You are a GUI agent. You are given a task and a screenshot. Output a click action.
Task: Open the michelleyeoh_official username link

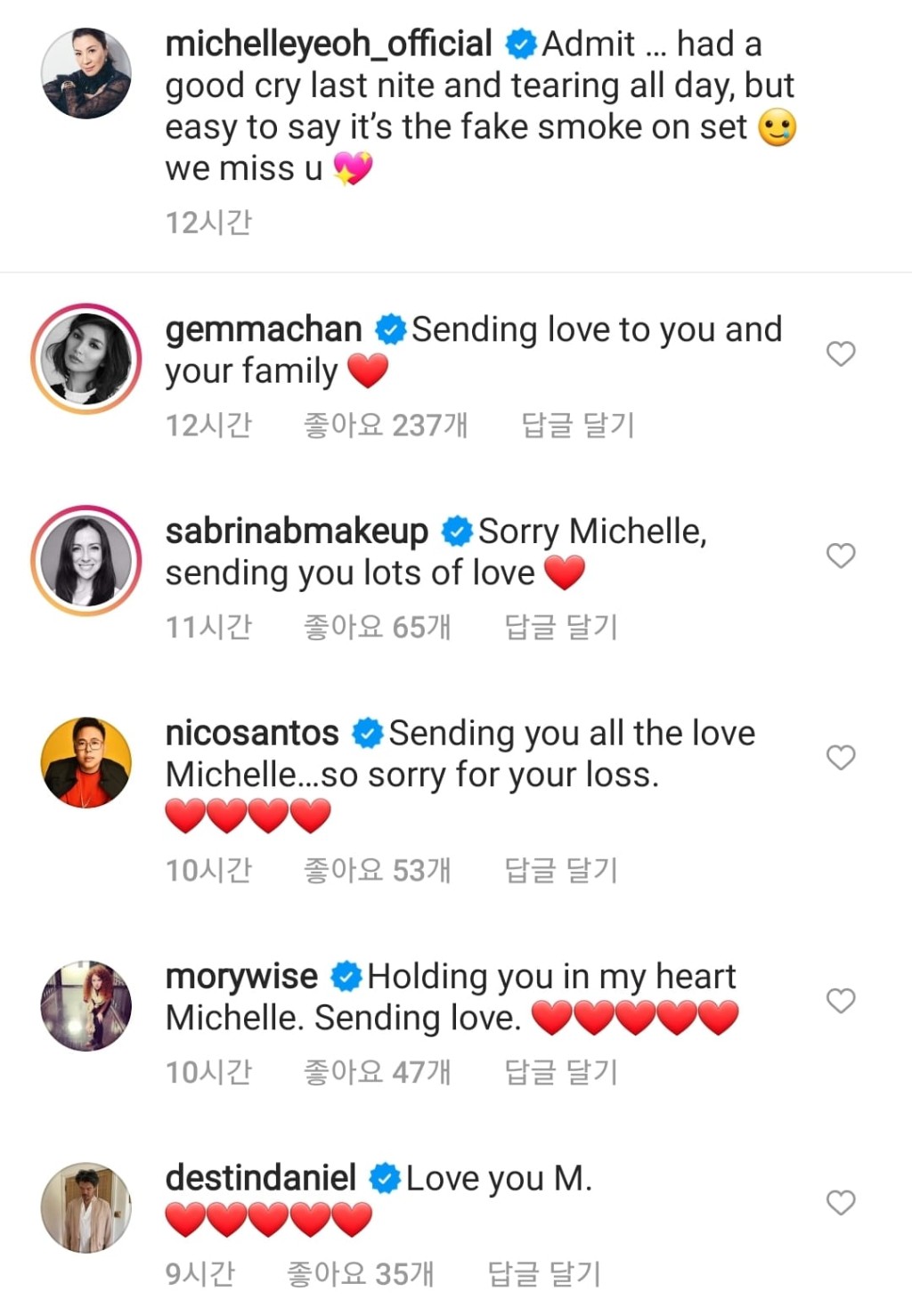click(329, 44)
